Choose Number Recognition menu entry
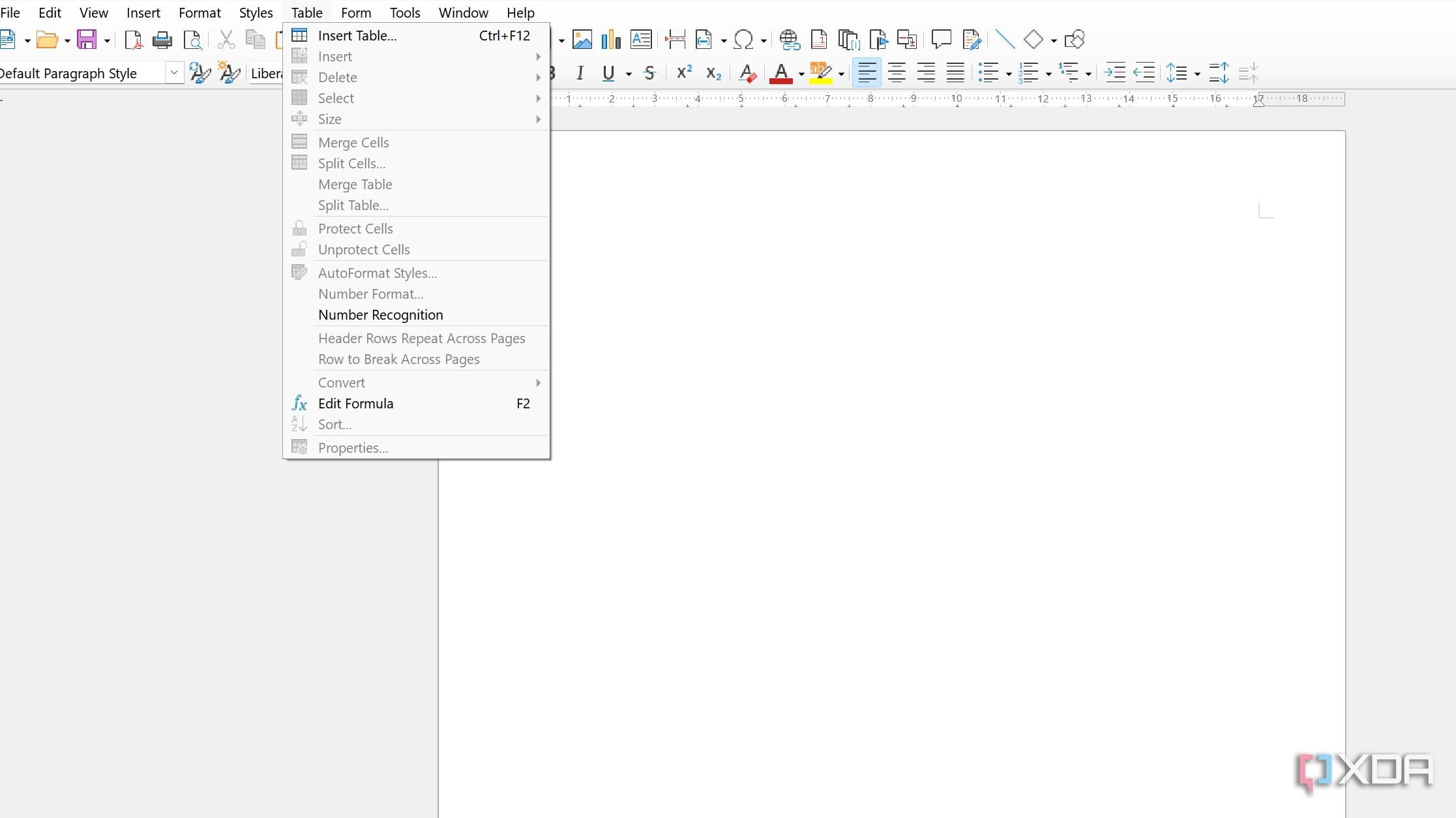The height and width of the screenshot is (818, 1456). [x=416, y=315]
